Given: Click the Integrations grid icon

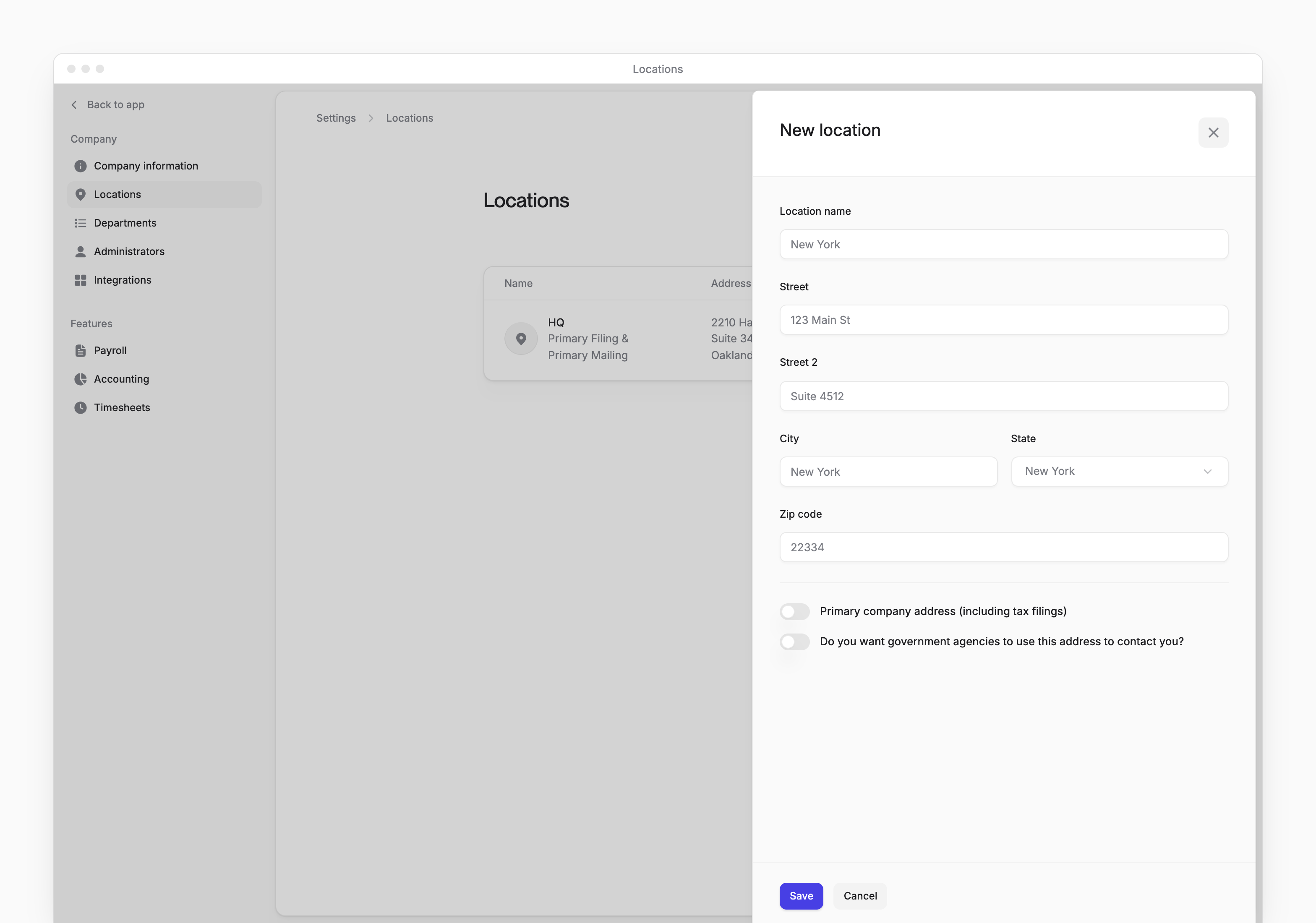Looking at the screenshot, I should (80, 280).
